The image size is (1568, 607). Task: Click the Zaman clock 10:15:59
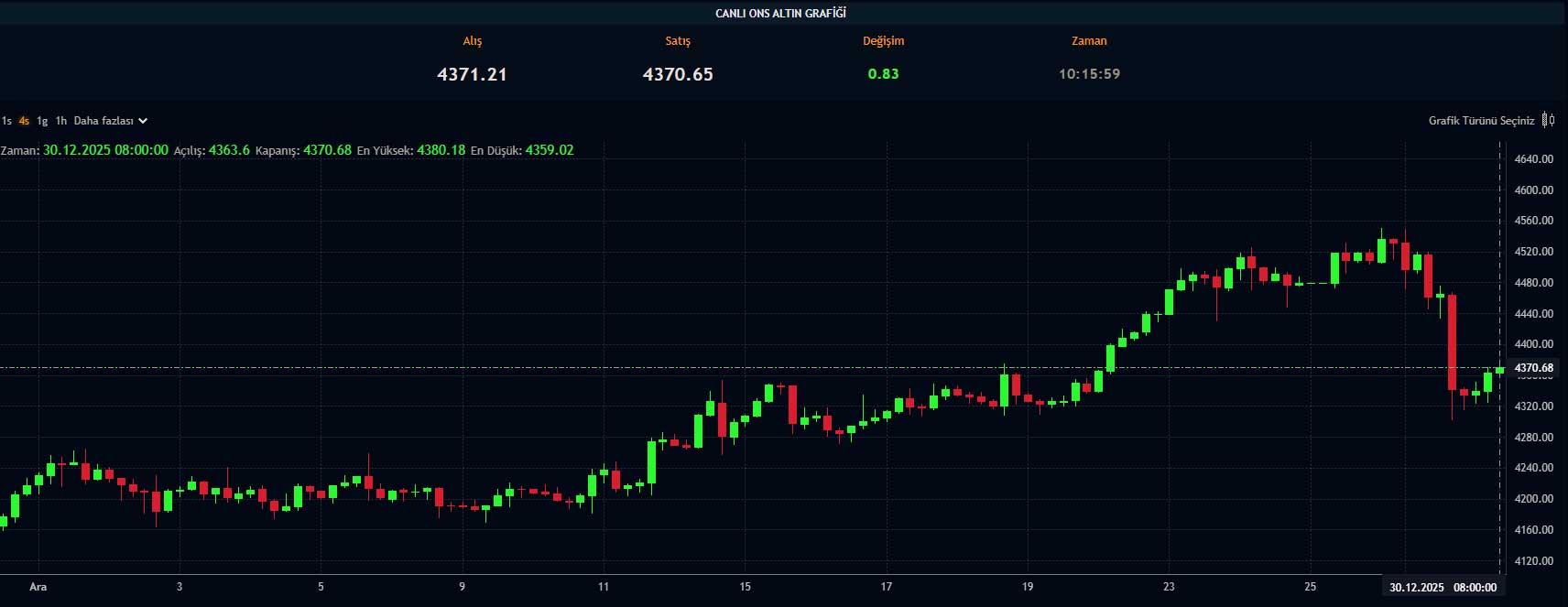pyautogui.click(x=1089, y=74)
